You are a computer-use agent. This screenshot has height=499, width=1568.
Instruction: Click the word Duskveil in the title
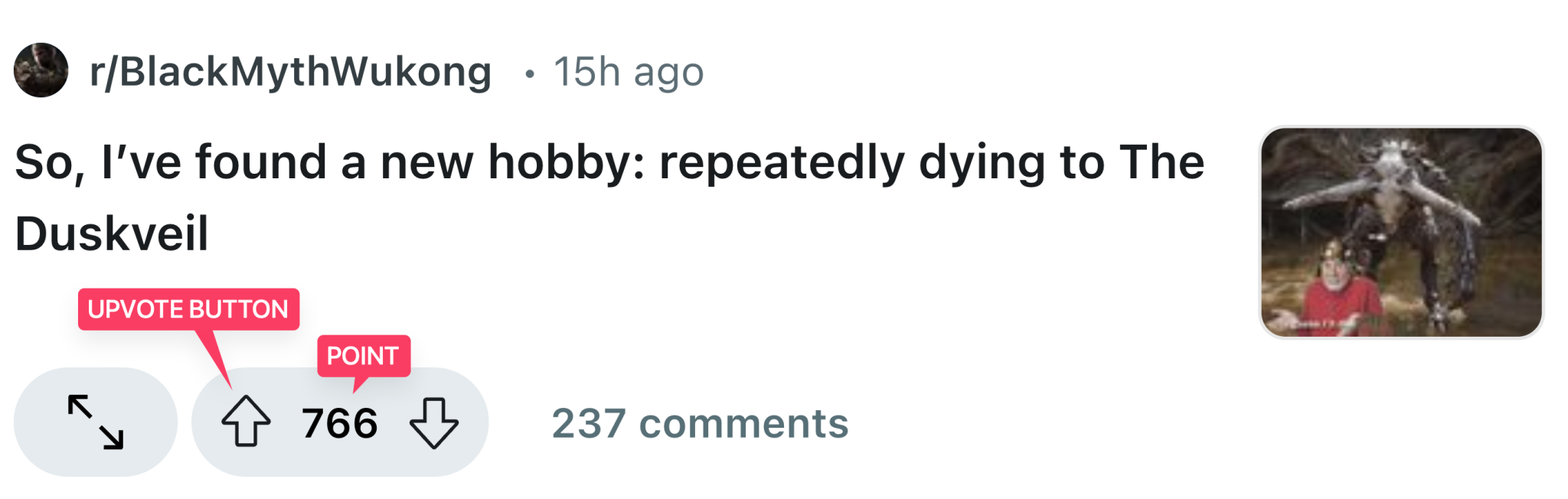pos(112,233)
